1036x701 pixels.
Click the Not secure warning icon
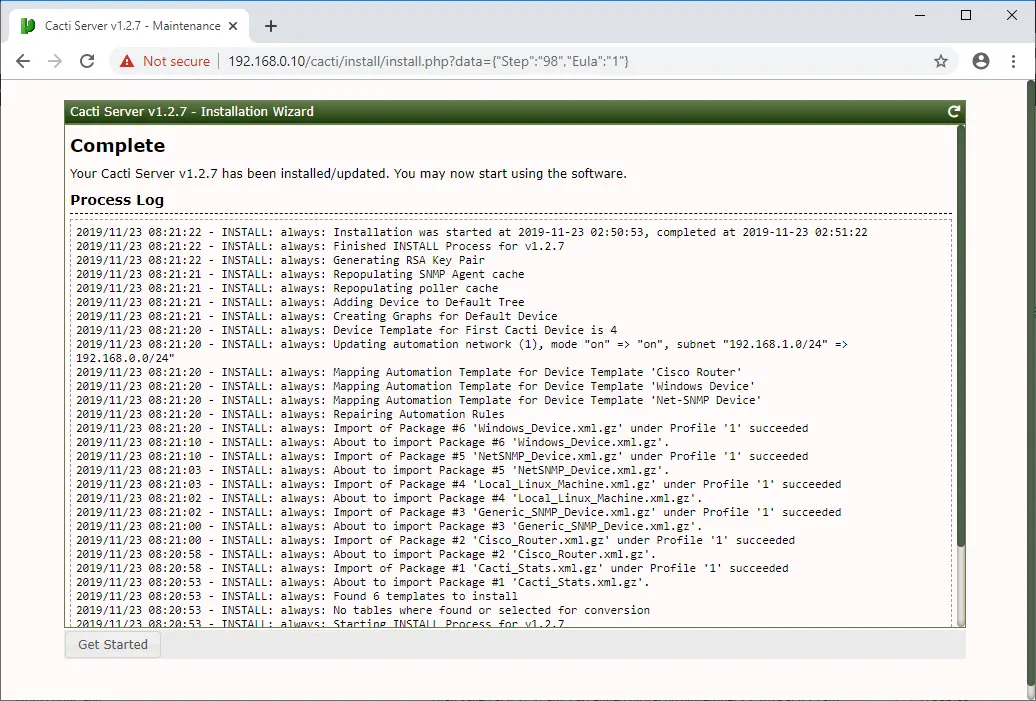(127, 61)
